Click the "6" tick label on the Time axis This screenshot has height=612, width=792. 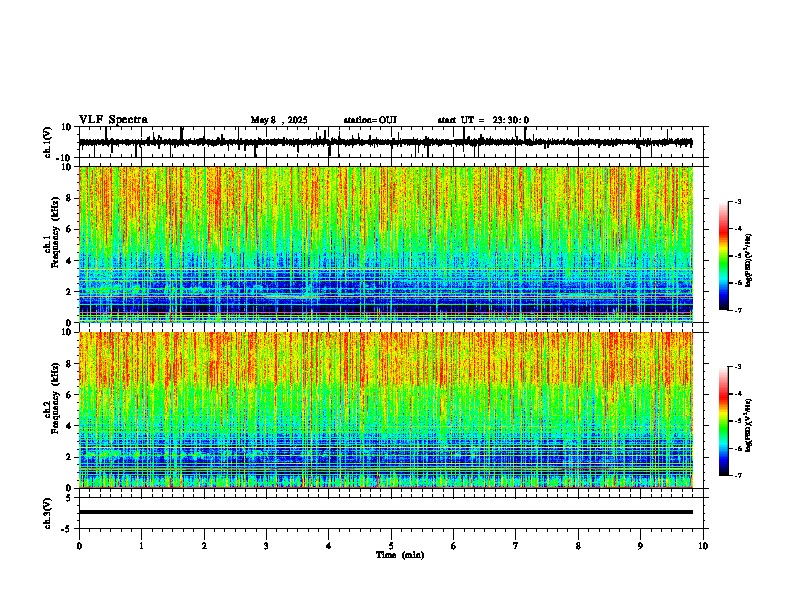pyautogui.click(x=454, y=546)
